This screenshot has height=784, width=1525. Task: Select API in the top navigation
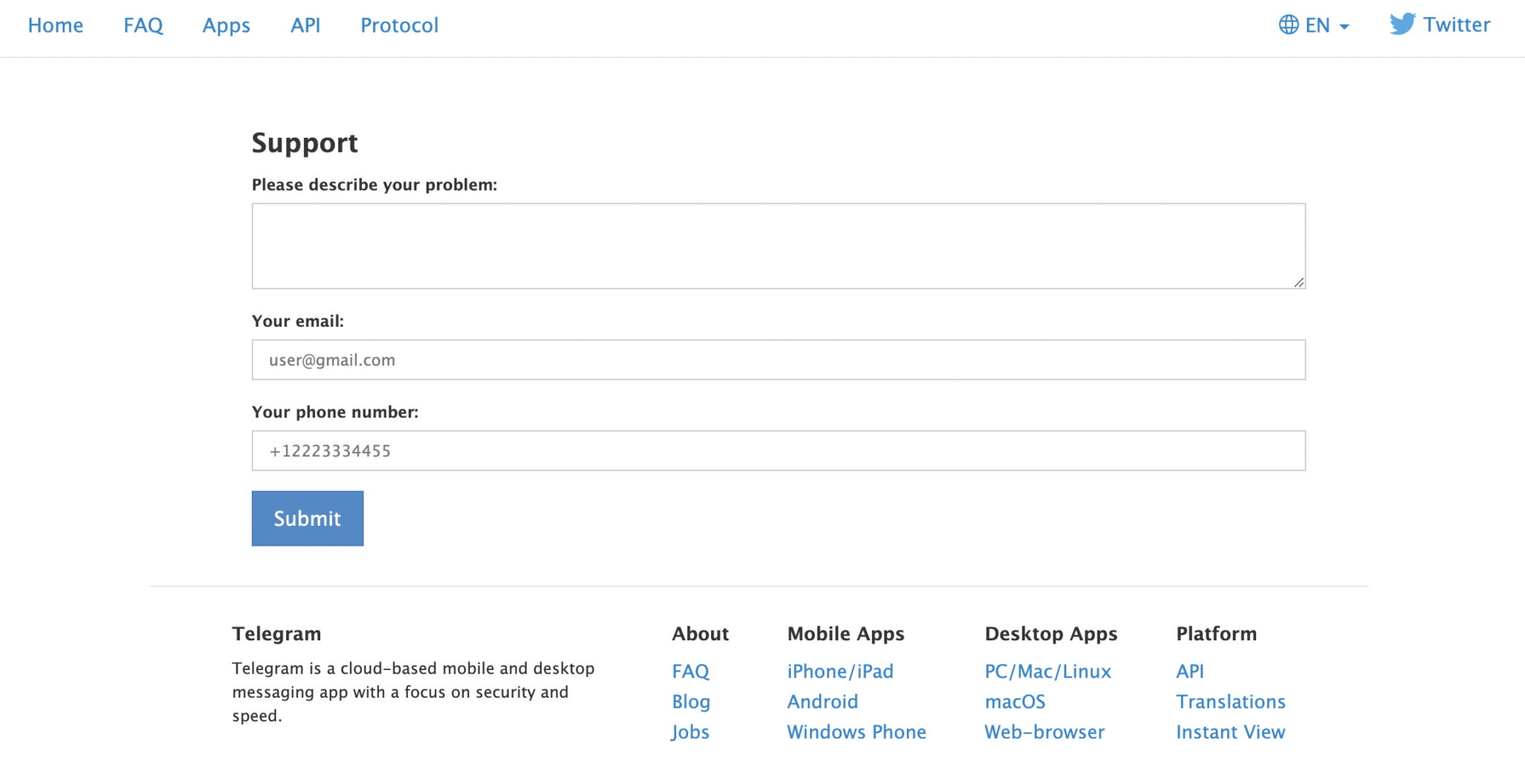point(305,25)
